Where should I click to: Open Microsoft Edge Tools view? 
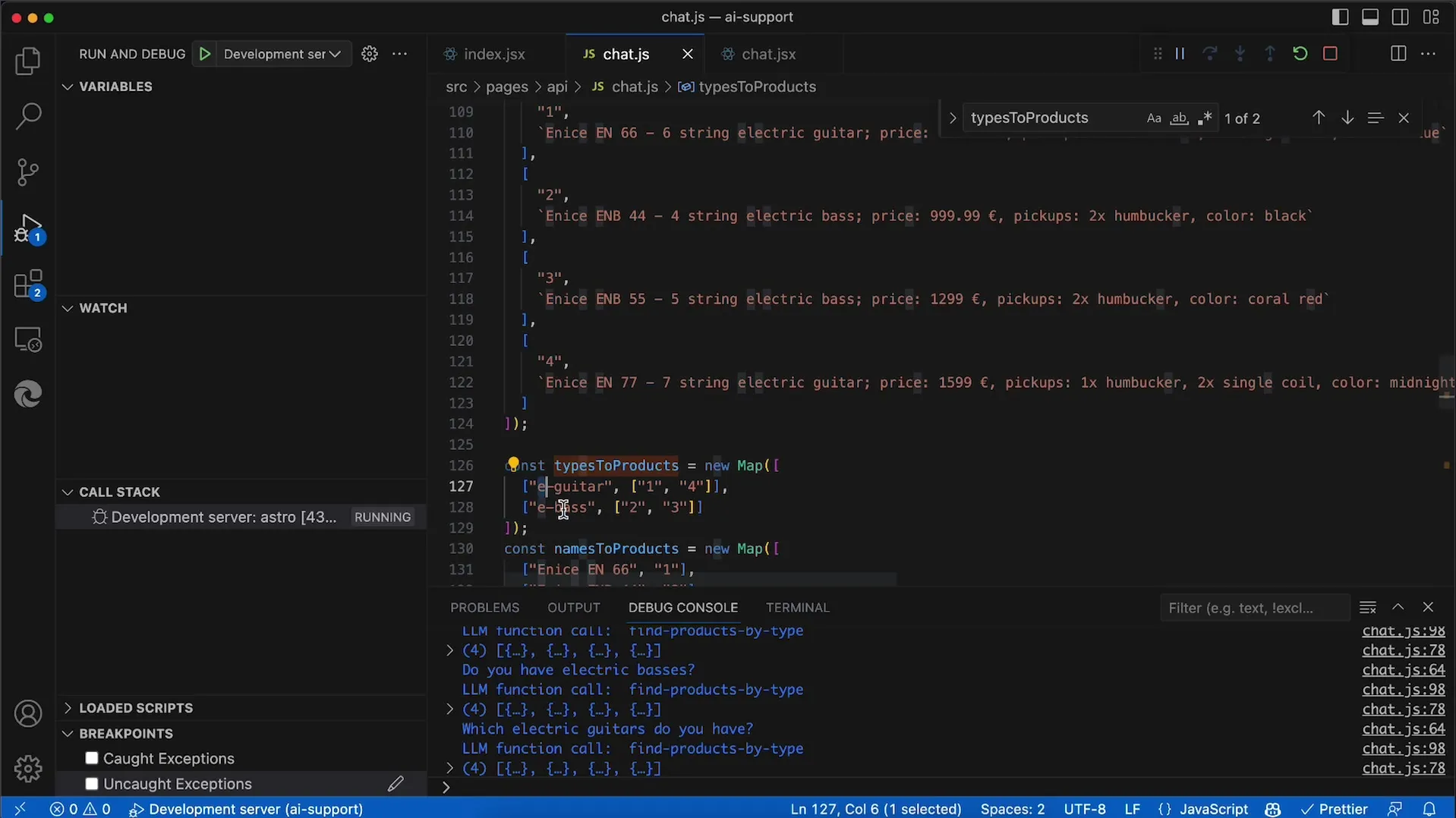click(28, 395)
